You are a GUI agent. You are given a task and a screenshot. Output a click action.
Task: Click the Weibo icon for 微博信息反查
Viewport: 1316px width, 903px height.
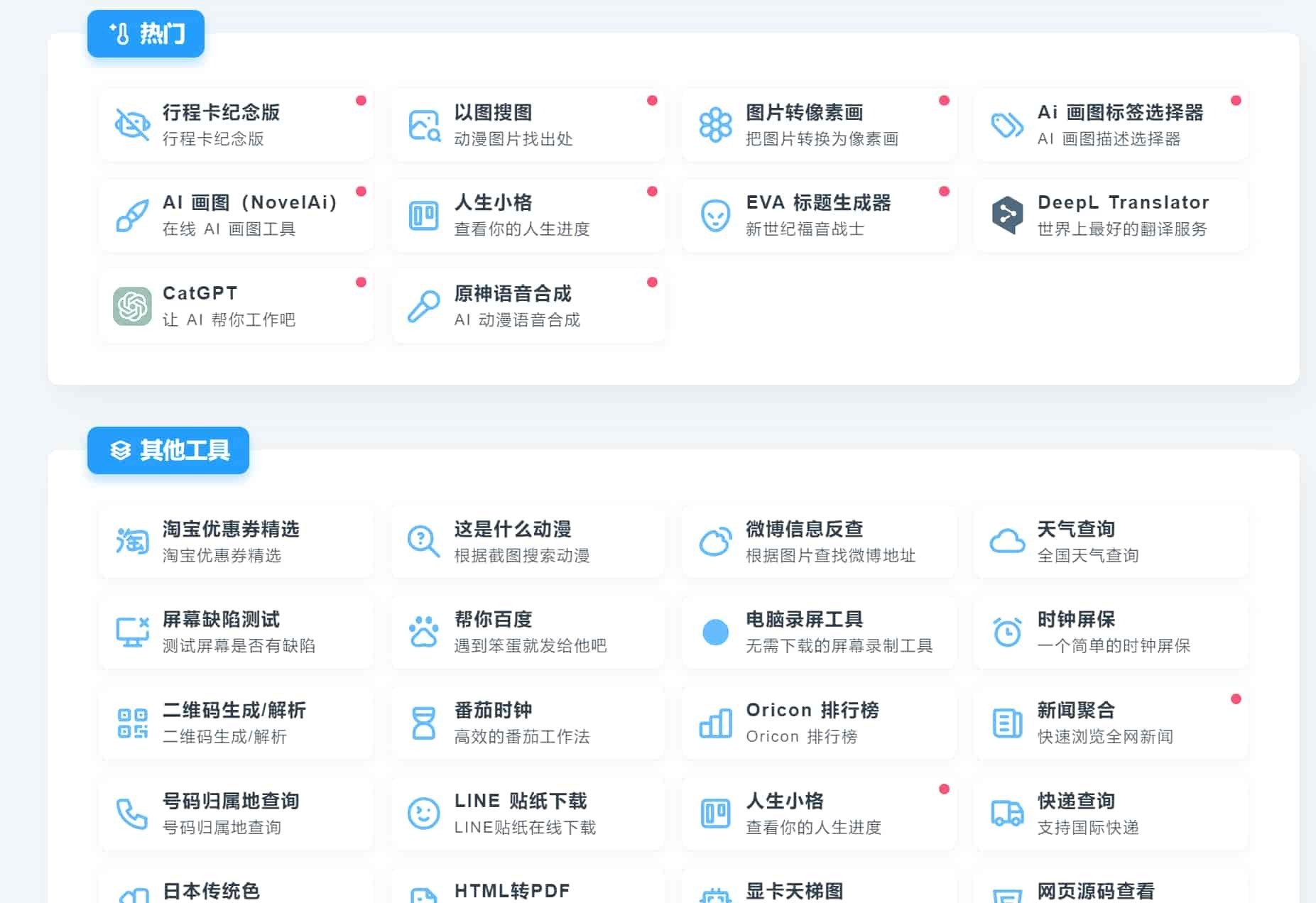[x=715, y=541]
